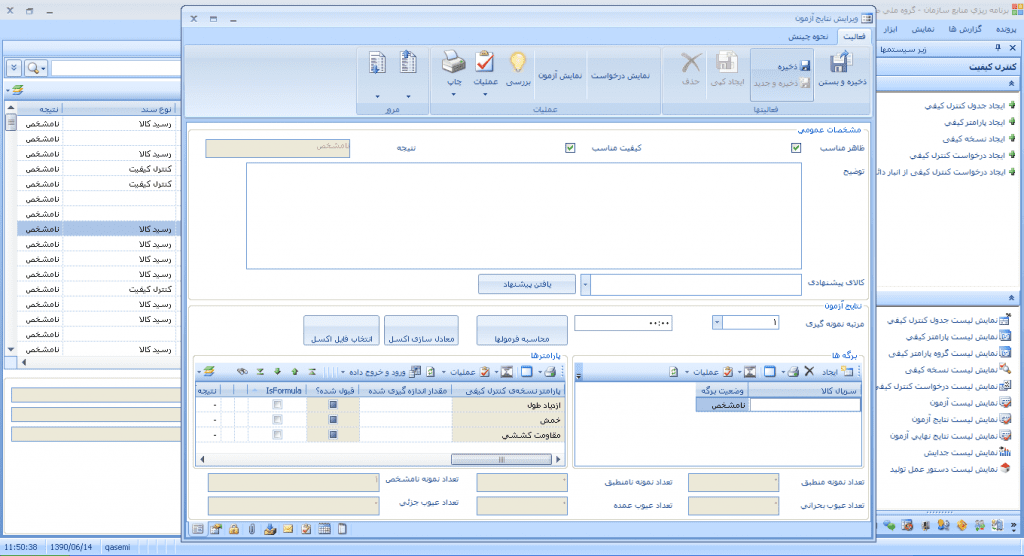Click the Print (چاپ) printer icon
The width and height of the screenshot is (1024, 556).
click(x=452, y=61)
